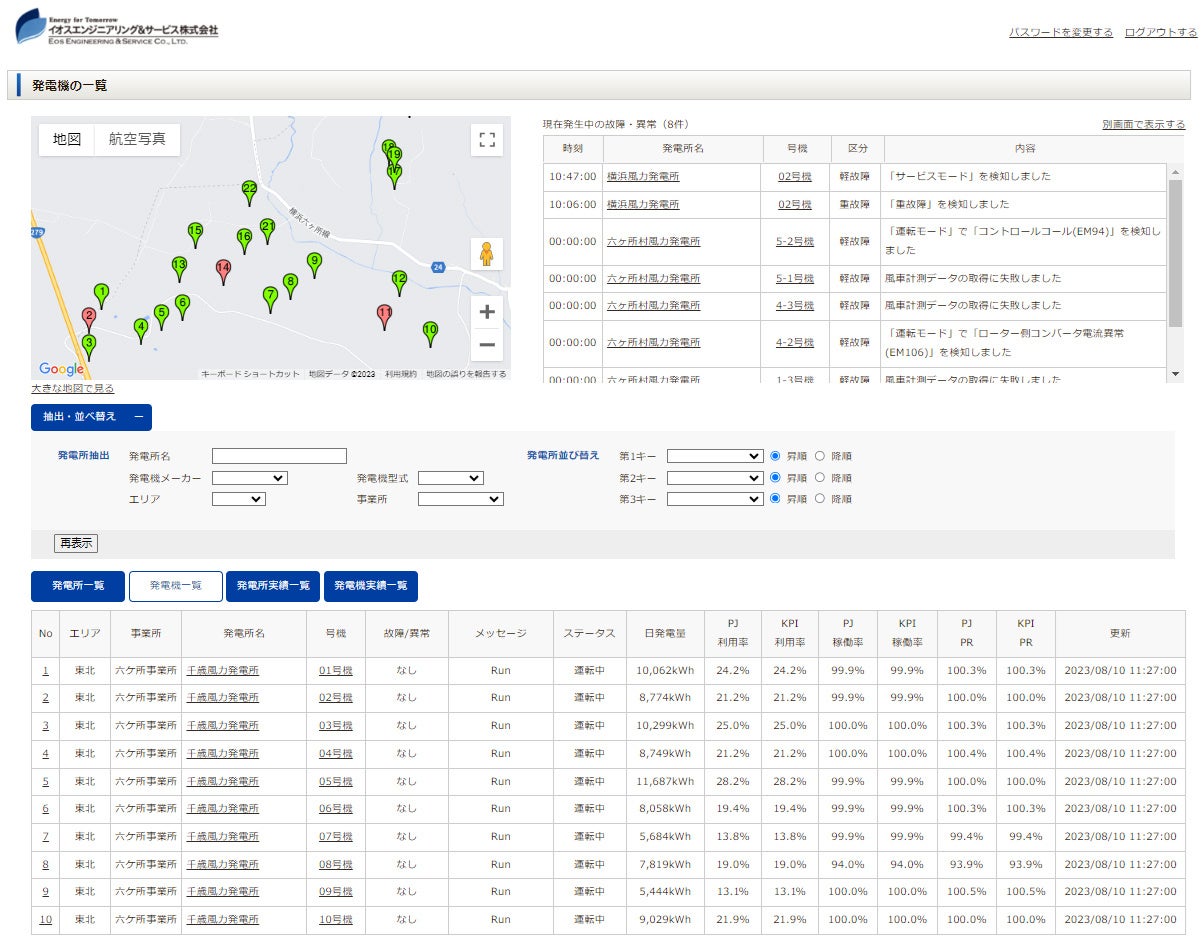The image size is (1201, 937).
Task: Open the 発電機メーカー dropdown
Action: click(x=249, y=478)
